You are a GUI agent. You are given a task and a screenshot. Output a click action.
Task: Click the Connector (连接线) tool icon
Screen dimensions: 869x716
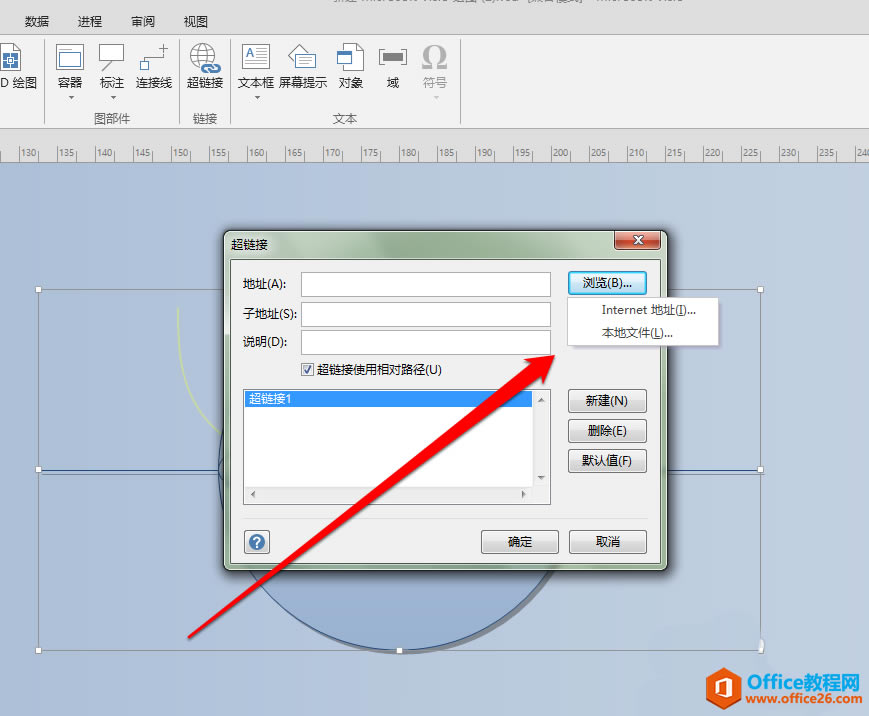tap(154, 58)
